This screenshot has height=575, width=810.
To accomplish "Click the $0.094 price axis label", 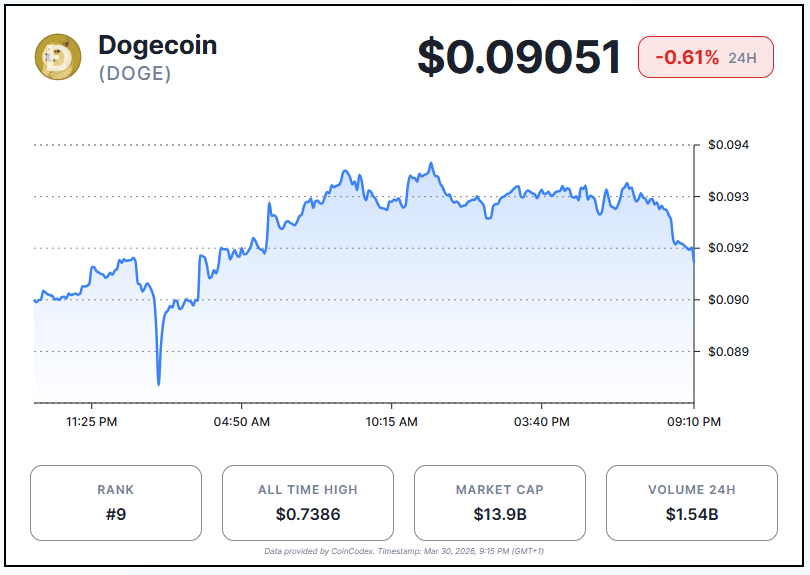I will point(728,145).
